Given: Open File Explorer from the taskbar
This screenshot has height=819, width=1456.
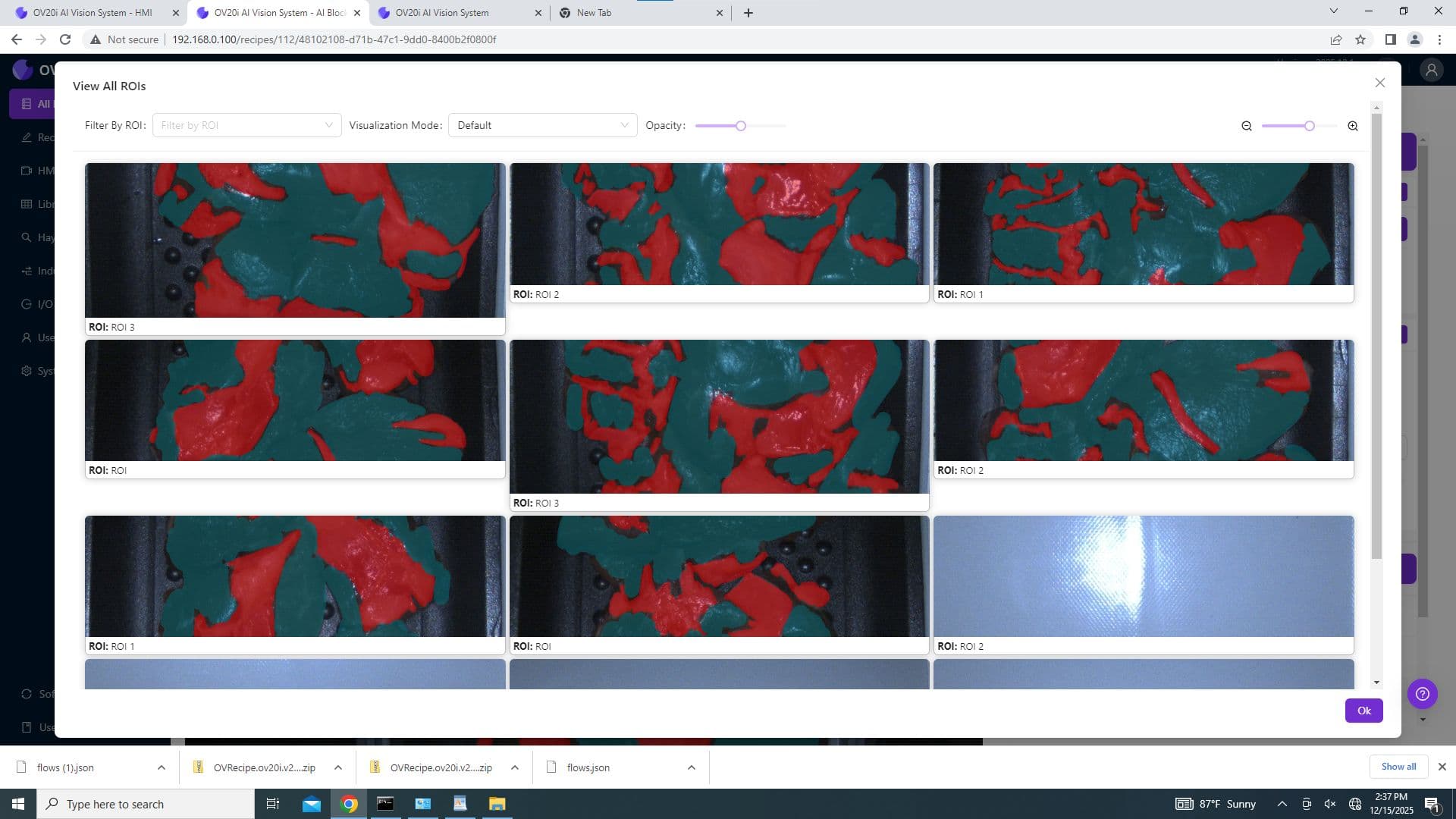Looking at the screenshot, I should pos(497,804).
